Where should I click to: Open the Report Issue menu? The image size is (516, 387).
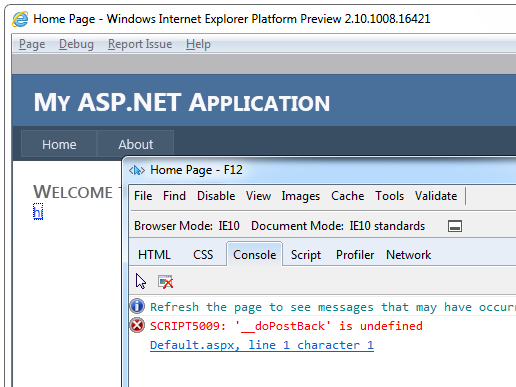point(140,44)
